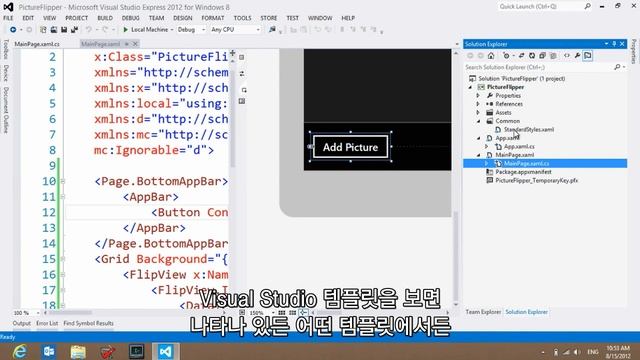This screenshot has width=640, height=360.
Task: Open the designer 150% zoom dropdown
Action: tap(273, 313)
